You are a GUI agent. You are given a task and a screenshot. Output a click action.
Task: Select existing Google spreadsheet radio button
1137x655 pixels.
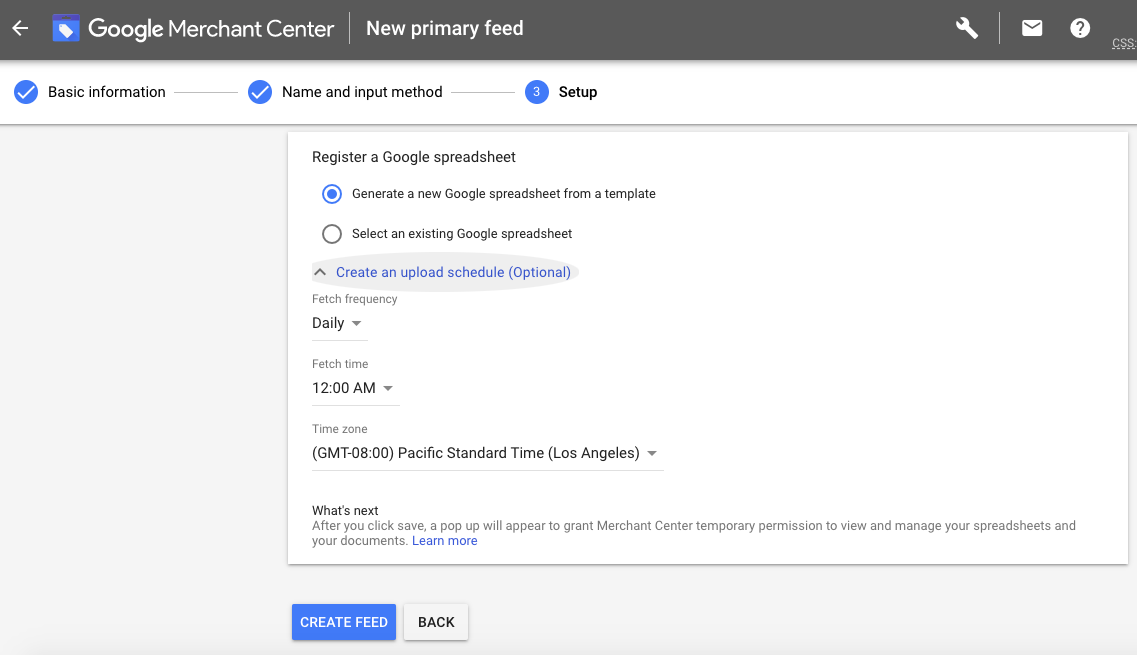point(332,234)
